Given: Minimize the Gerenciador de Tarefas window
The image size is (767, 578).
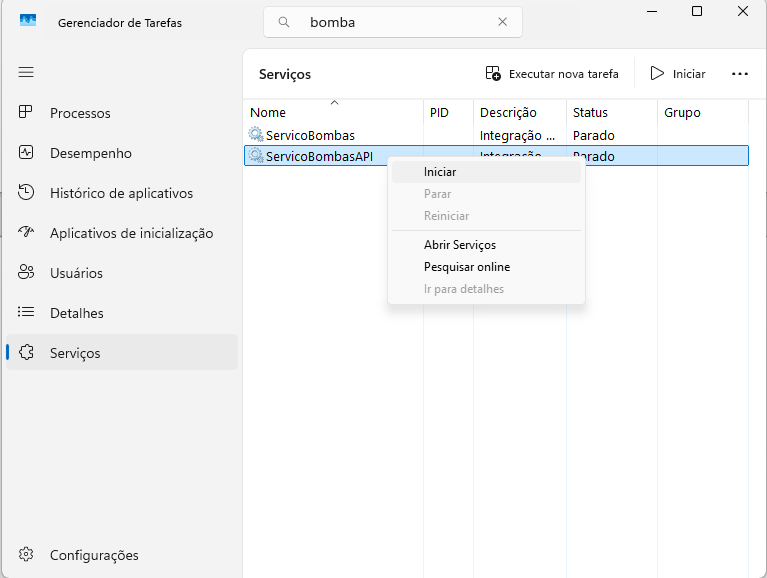Looking at the screenshot, I should pyautogui.click(x=652, y=11).
